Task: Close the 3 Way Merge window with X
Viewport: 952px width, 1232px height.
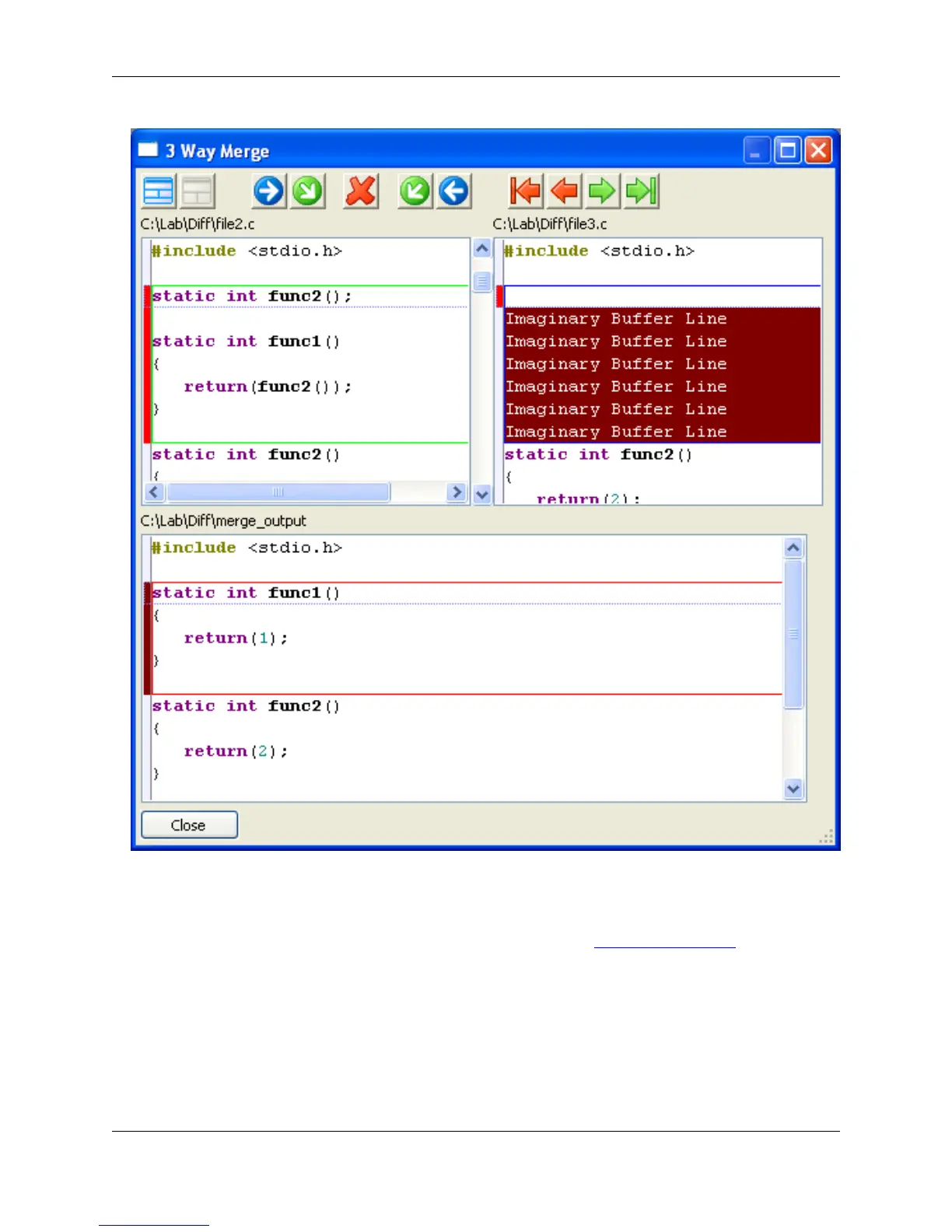Action: point(818,150)
